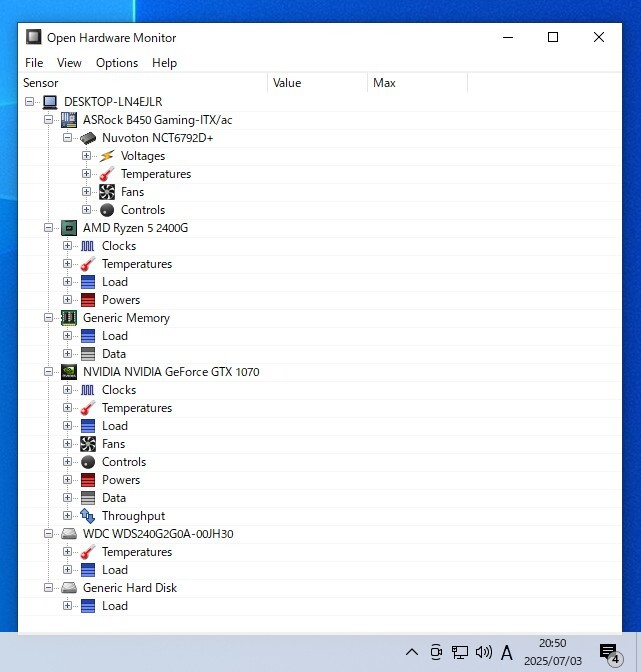Click the DESKTOP-LN4EJLR computer icon

coord(50,102)
